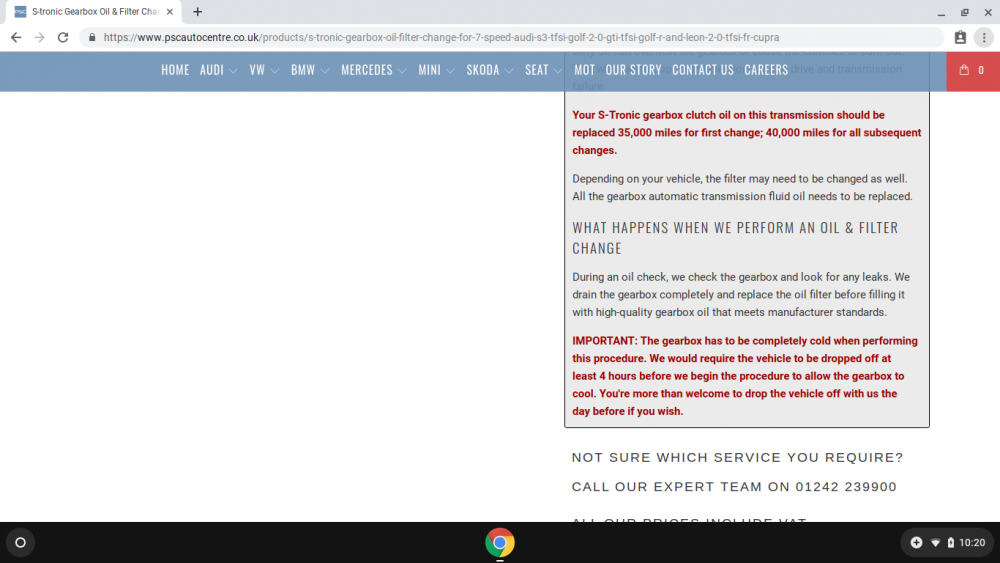
Task: Expand the MERCEDES menu chevron
Action: [402, 71]
